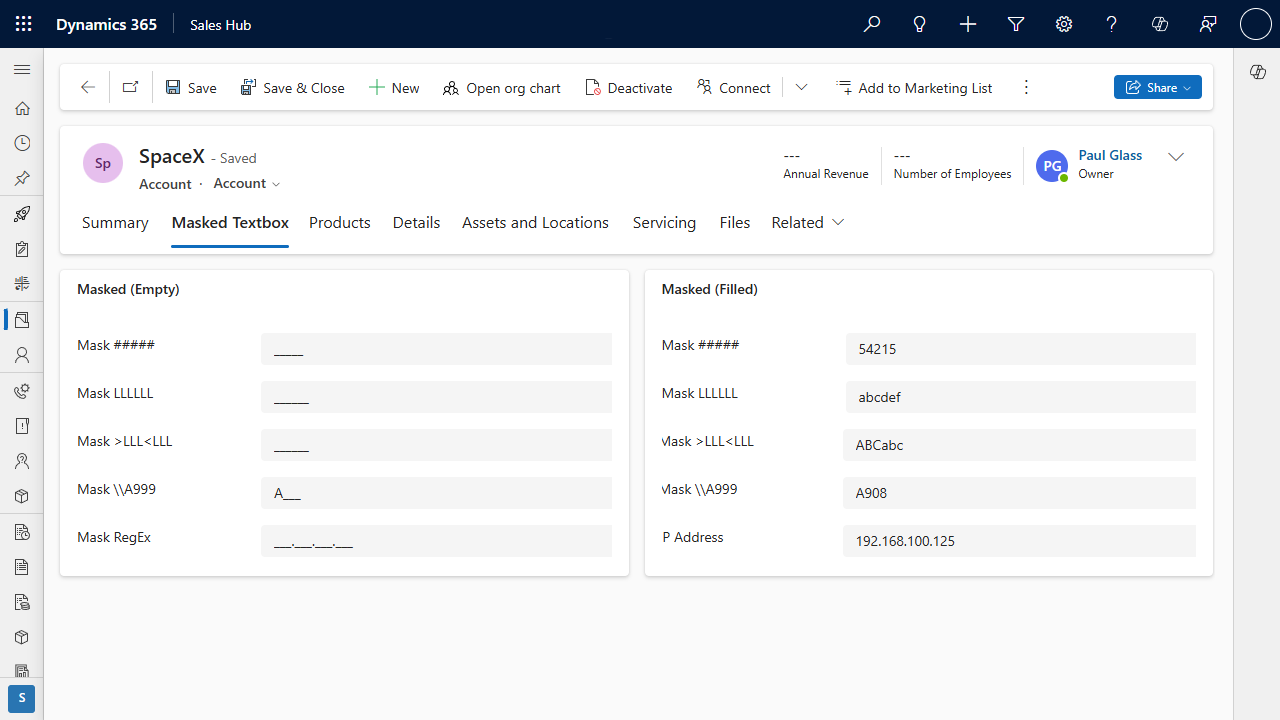This screenshot has height=720, width=1280.
Task: Open record in new window icon
Action: coord(130,88)
